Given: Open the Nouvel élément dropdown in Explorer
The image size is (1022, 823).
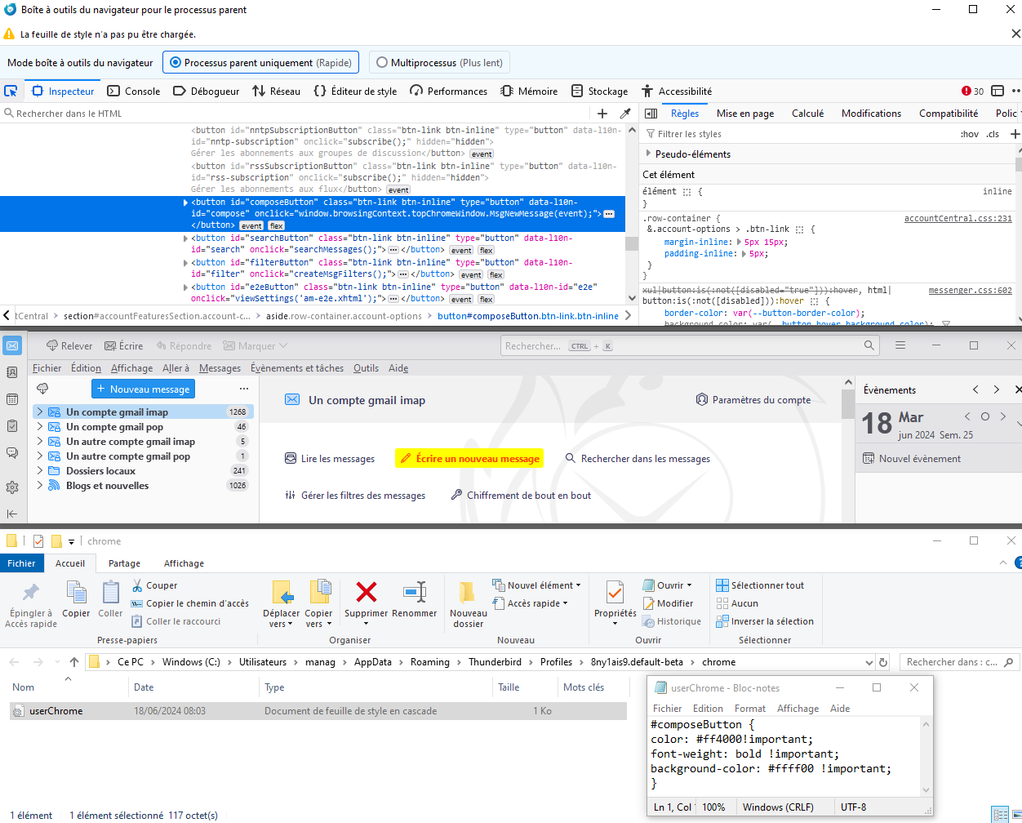Looking at the screenshot, I should [536, 585].
